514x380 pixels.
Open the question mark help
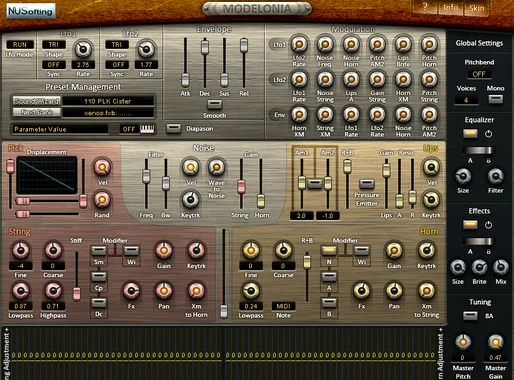(x=425, y=7)
